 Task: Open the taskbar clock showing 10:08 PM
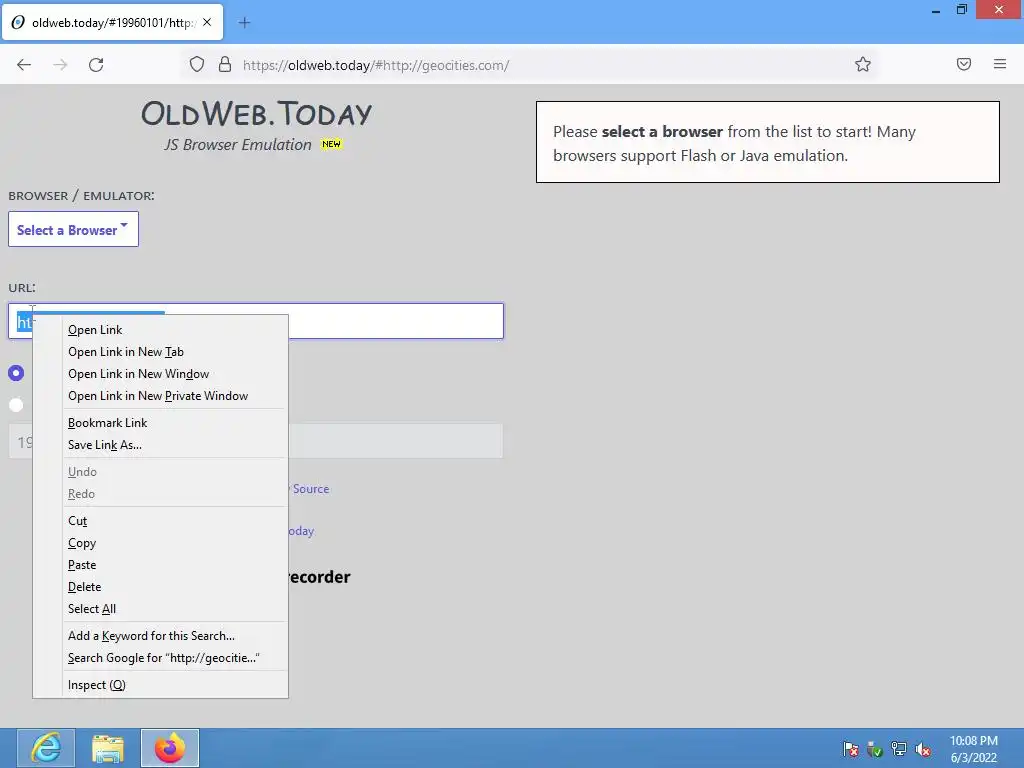(973, 749)
